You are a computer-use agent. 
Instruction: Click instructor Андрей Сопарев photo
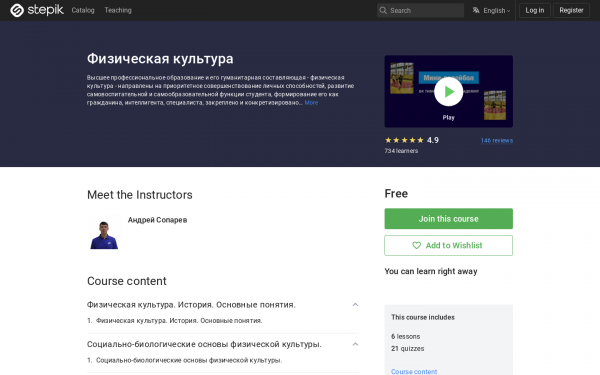click(104, 233)
